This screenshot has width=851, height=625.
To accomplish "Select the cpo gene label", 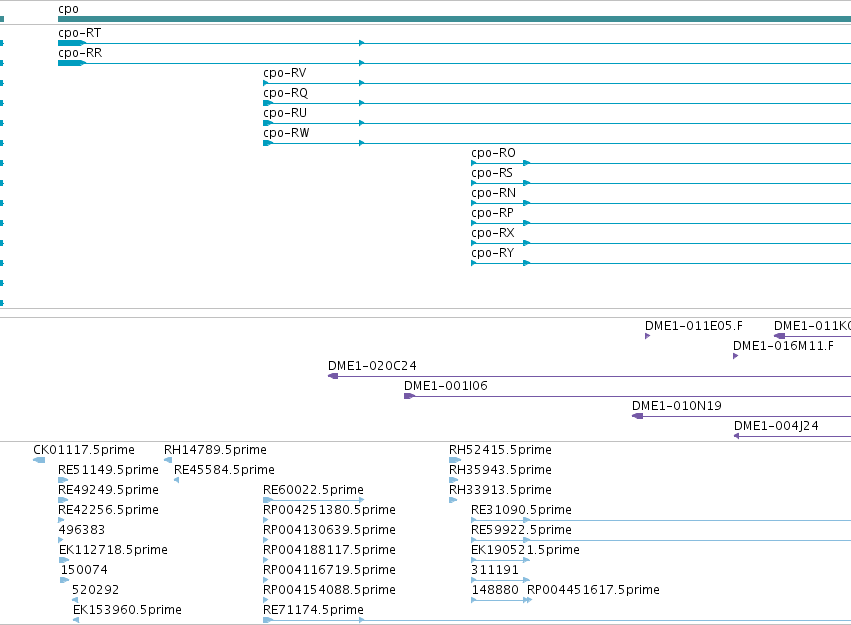I will coord(68,9).
